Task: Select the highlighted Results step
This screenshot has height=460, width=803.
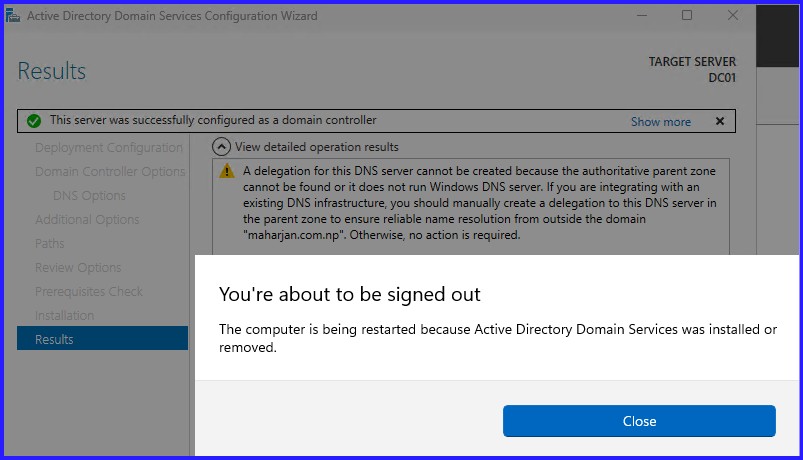Action: point(102,338)
